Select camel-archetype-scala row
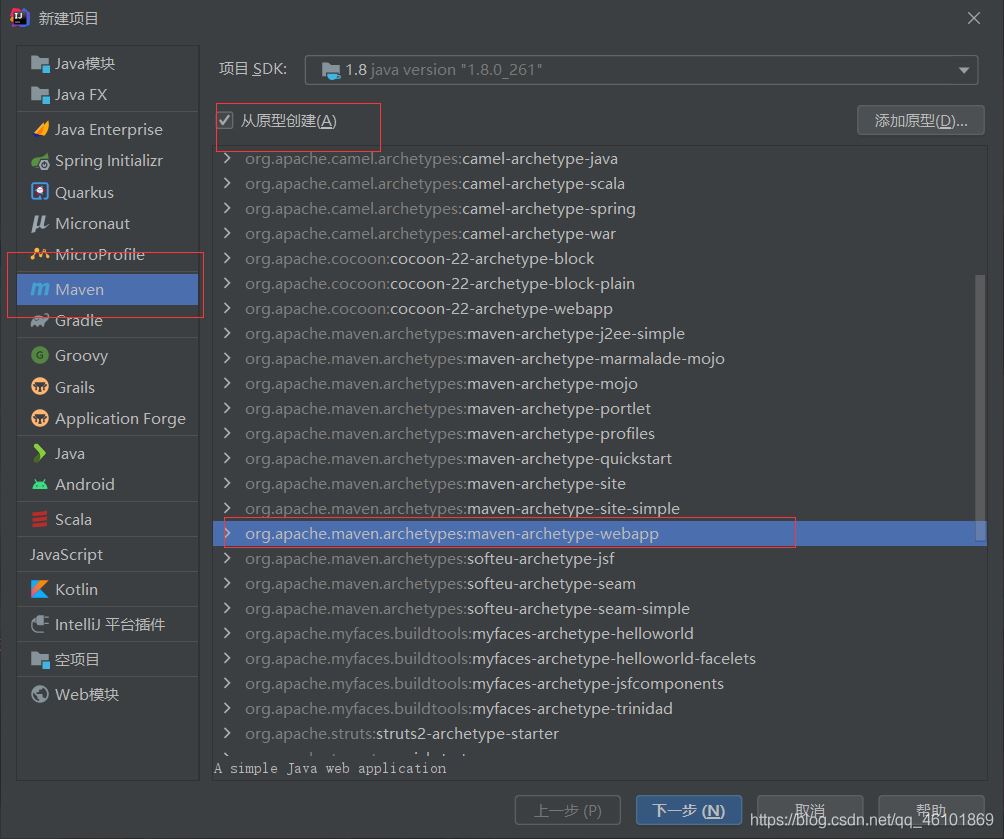 tap(599, 183)
